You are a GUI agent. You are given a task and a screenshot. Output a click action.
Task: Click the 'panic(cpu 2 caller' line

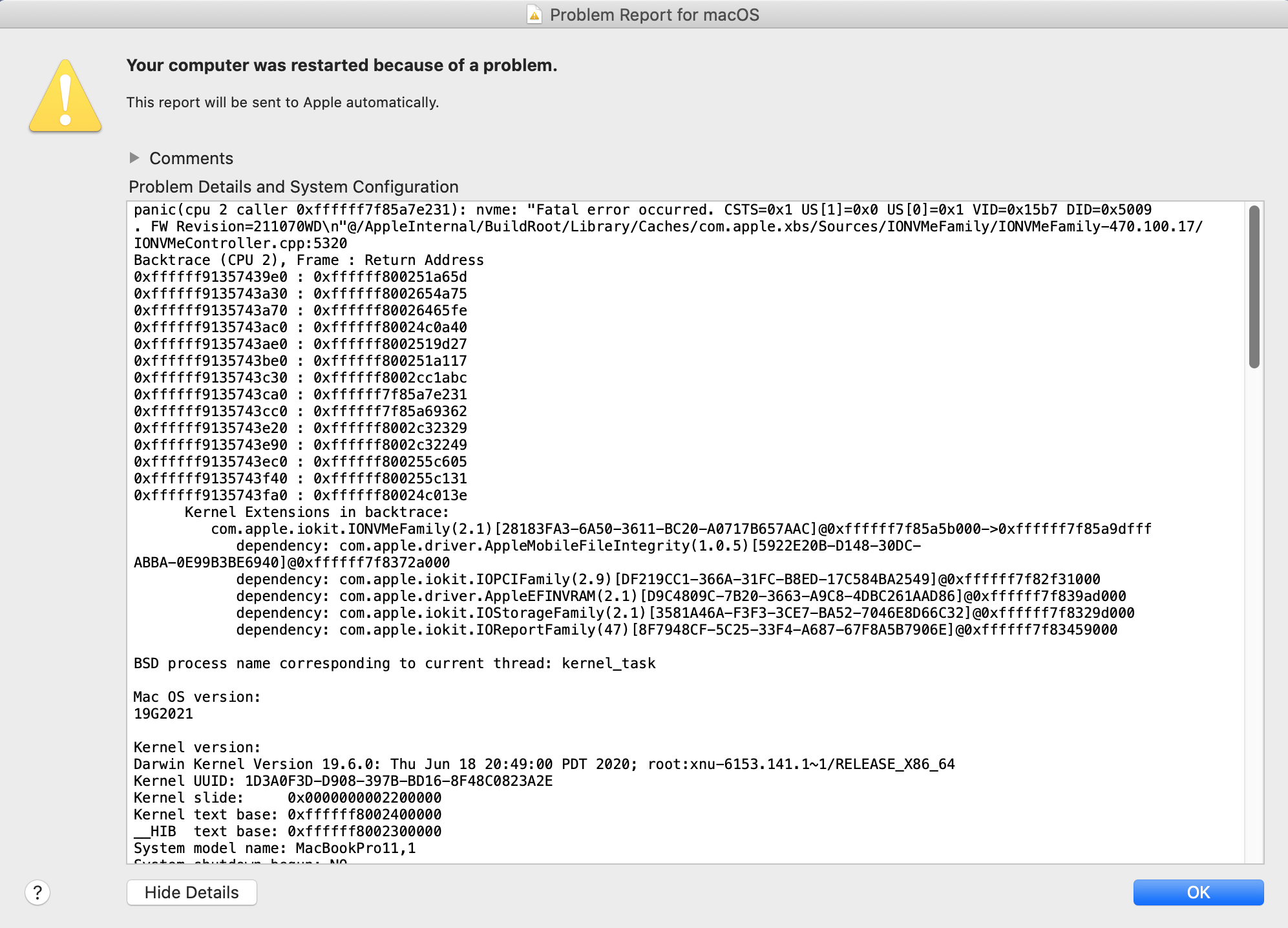click(x=642, y=209)
